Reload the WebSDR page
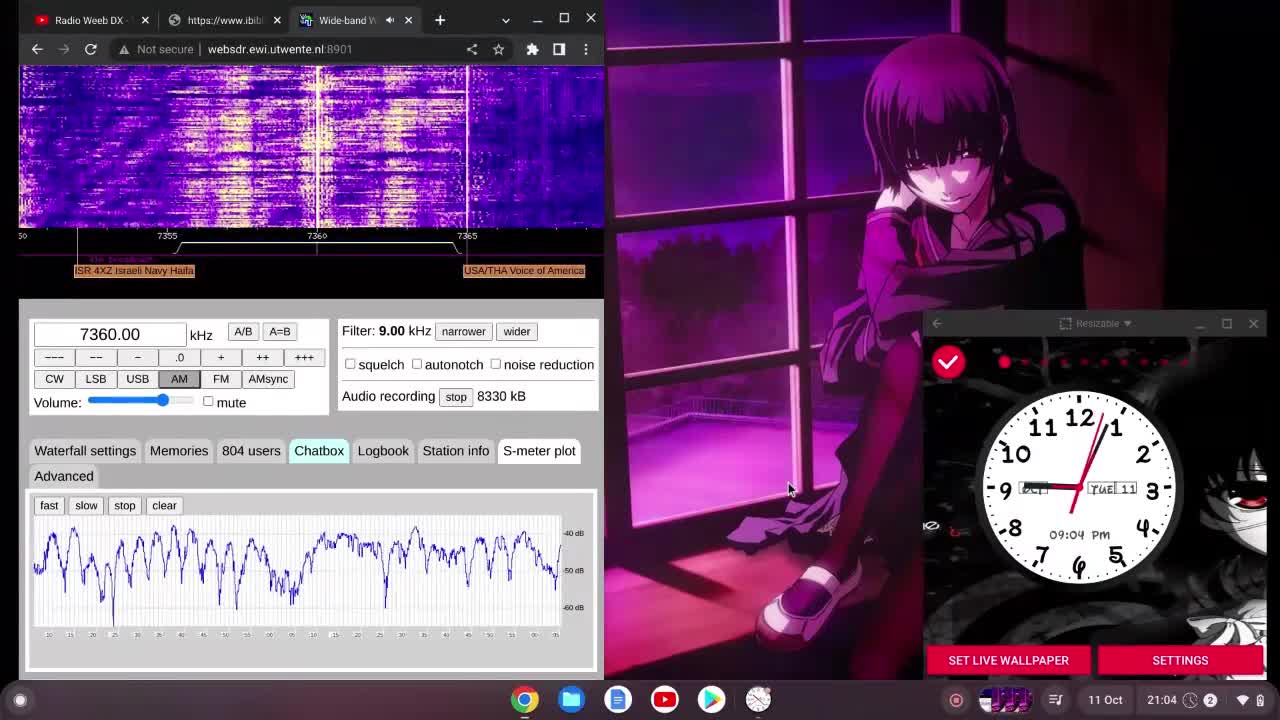Viewport: 1280px width, 720px height. click(x=90, y=49)
